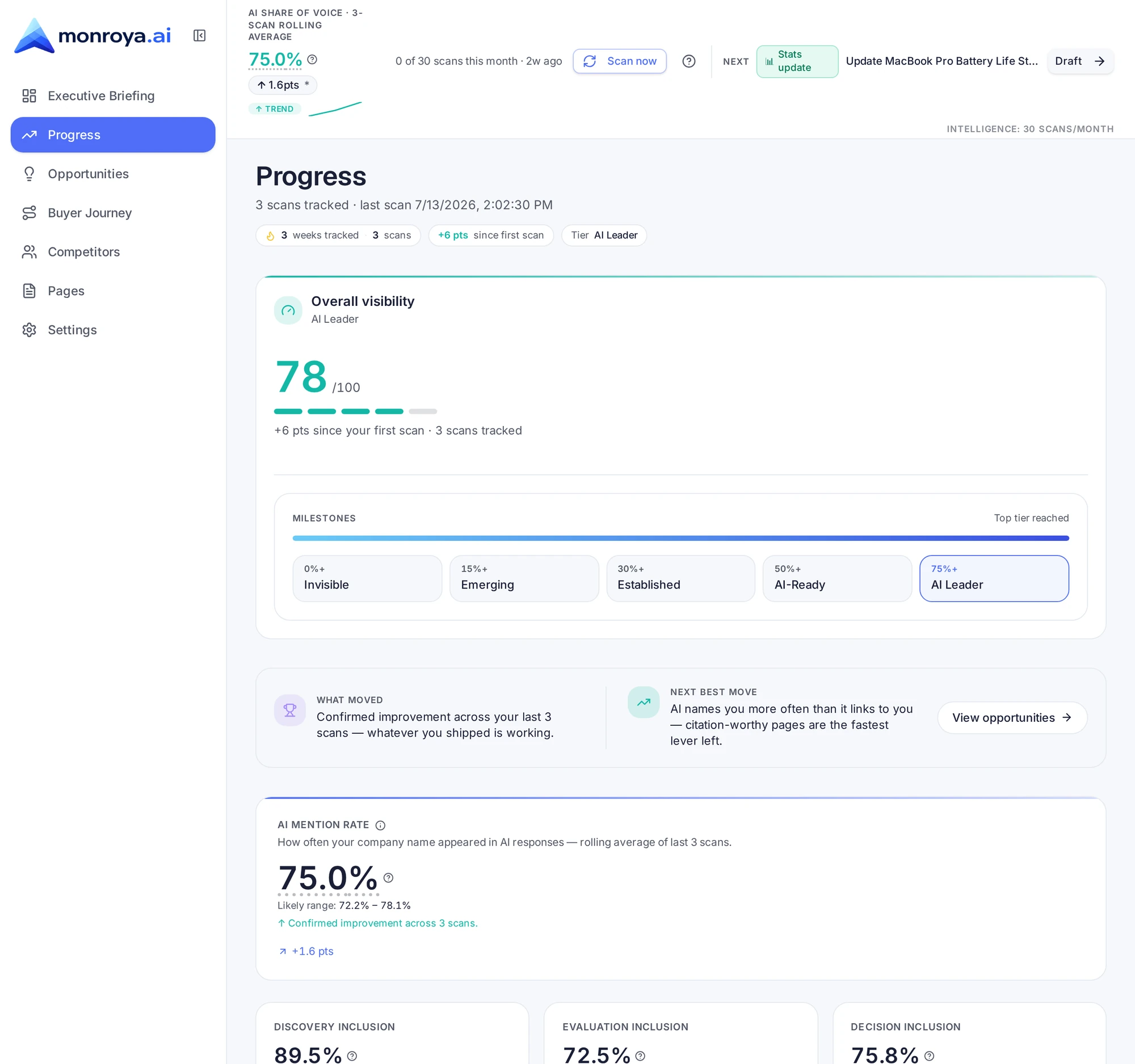Click View opportunities button
This screenshot has height=1064, width=1135.
pyautogui.click(x=1012, y=717)
